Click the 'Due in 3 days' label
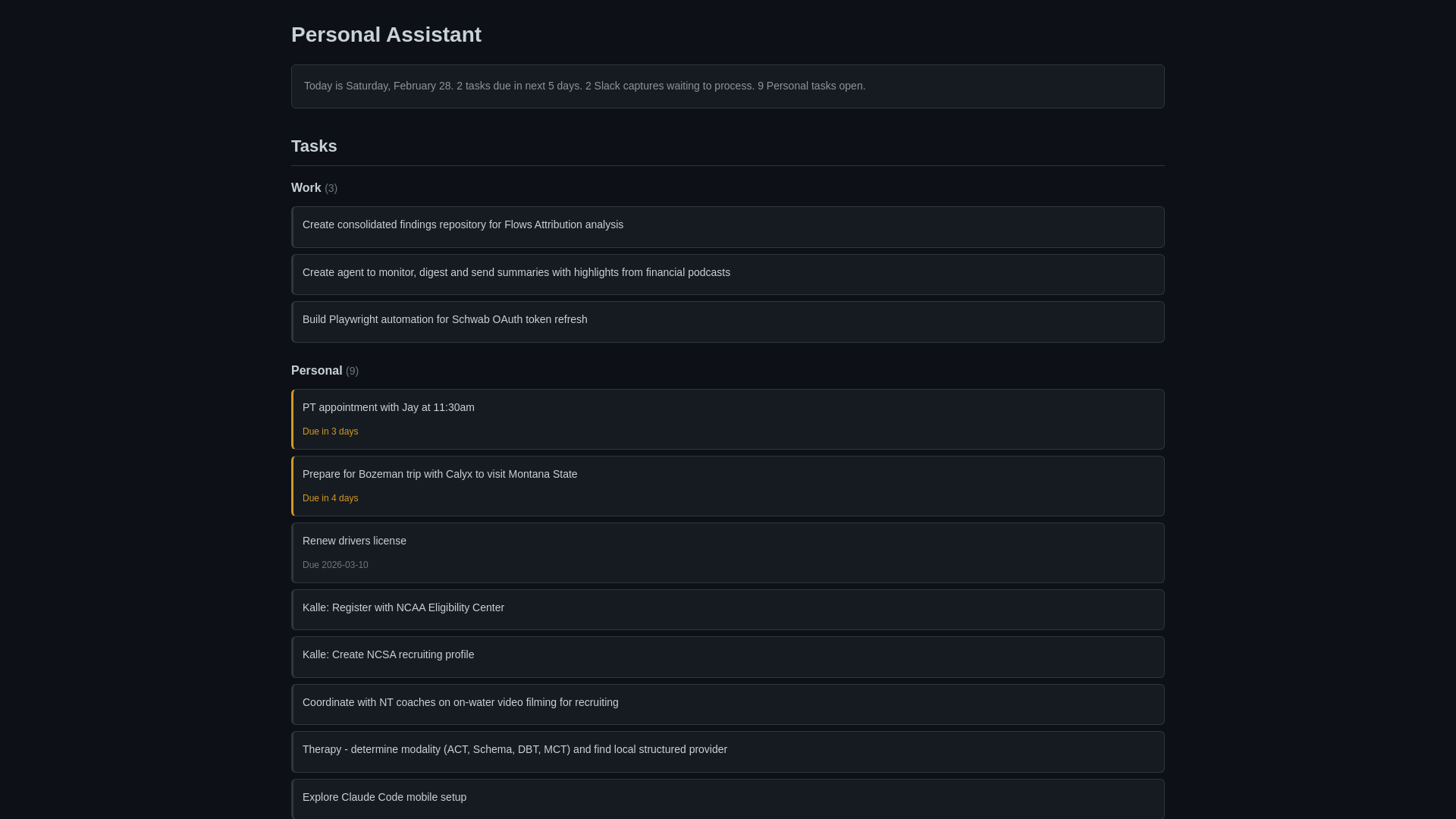 click(330, 432)
